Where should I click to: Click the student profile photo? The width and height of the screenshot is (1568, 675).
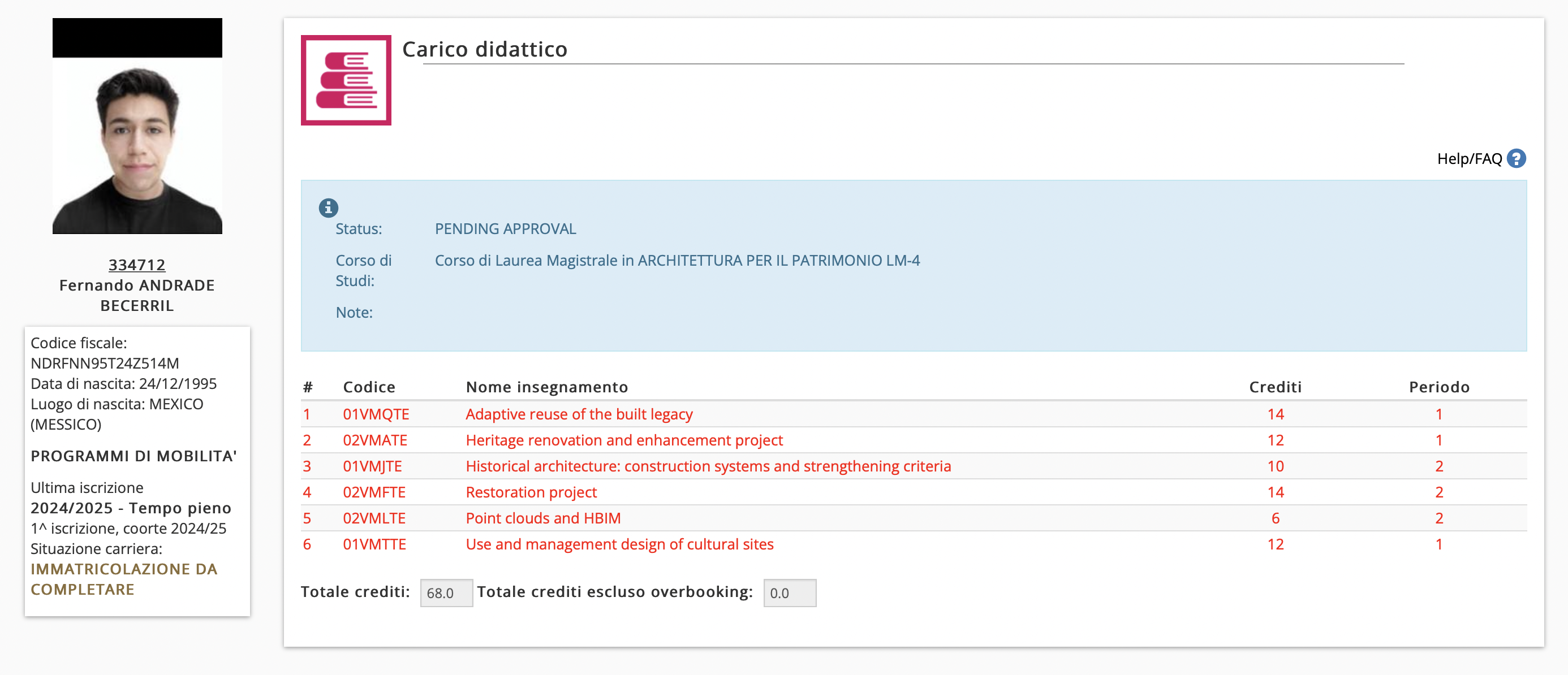coord(137,145)
